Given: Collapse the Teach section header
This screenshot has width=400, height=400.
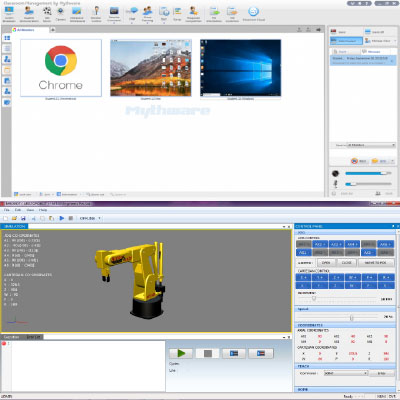Looking at the screenshot, I should pyautogui.click(x=345, y=366).
